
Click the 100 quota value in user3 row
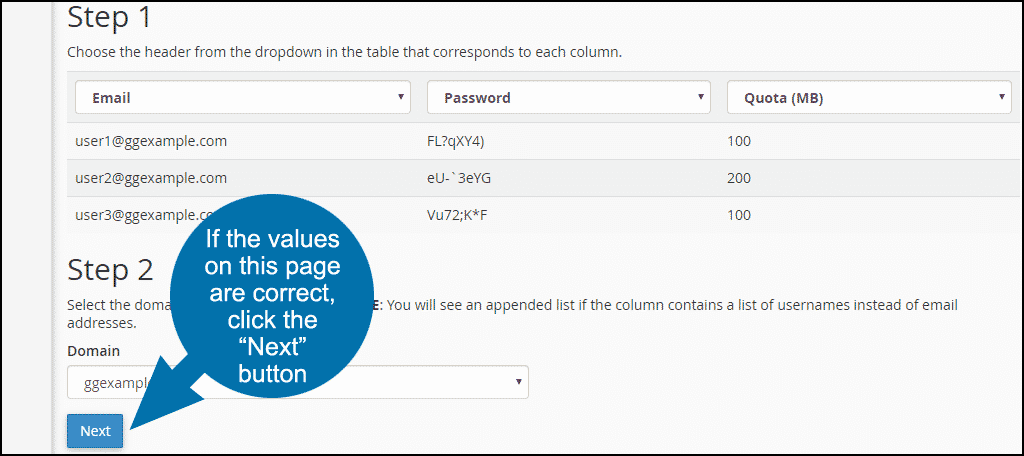click(x=739, y=215)
